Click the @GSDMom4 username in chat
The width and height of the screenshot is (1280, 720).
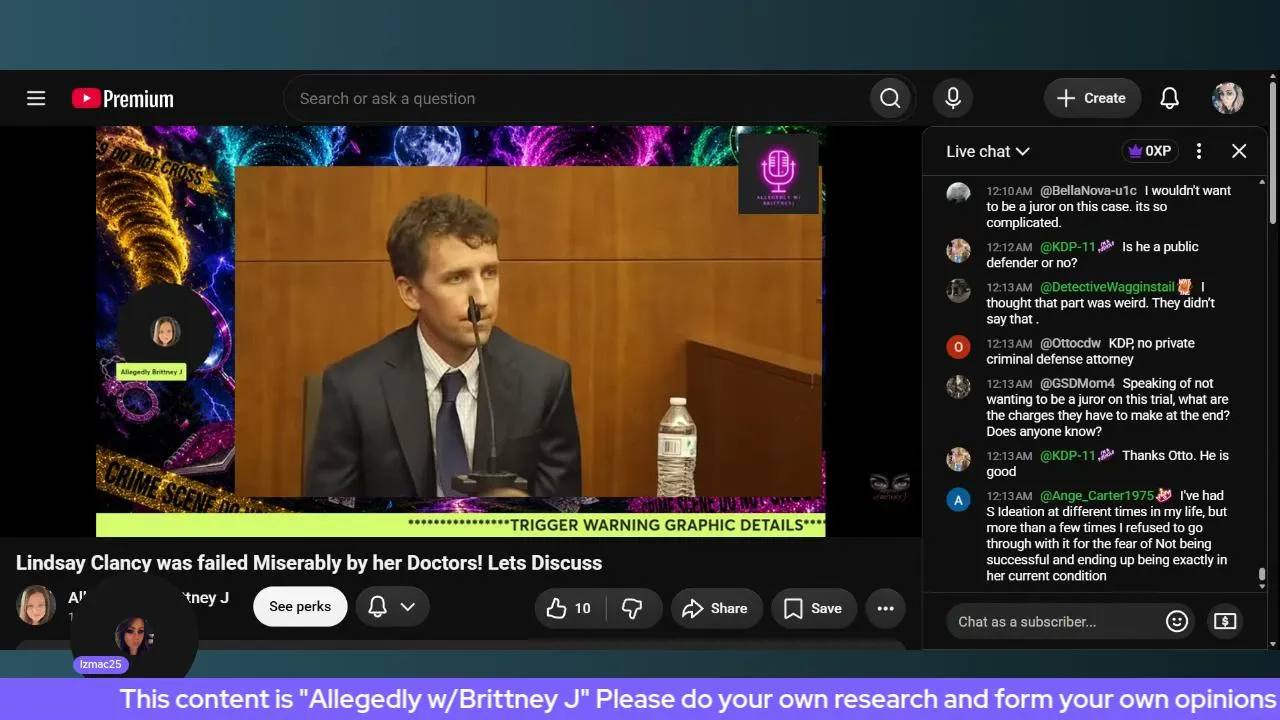(x=1077, y=383)
